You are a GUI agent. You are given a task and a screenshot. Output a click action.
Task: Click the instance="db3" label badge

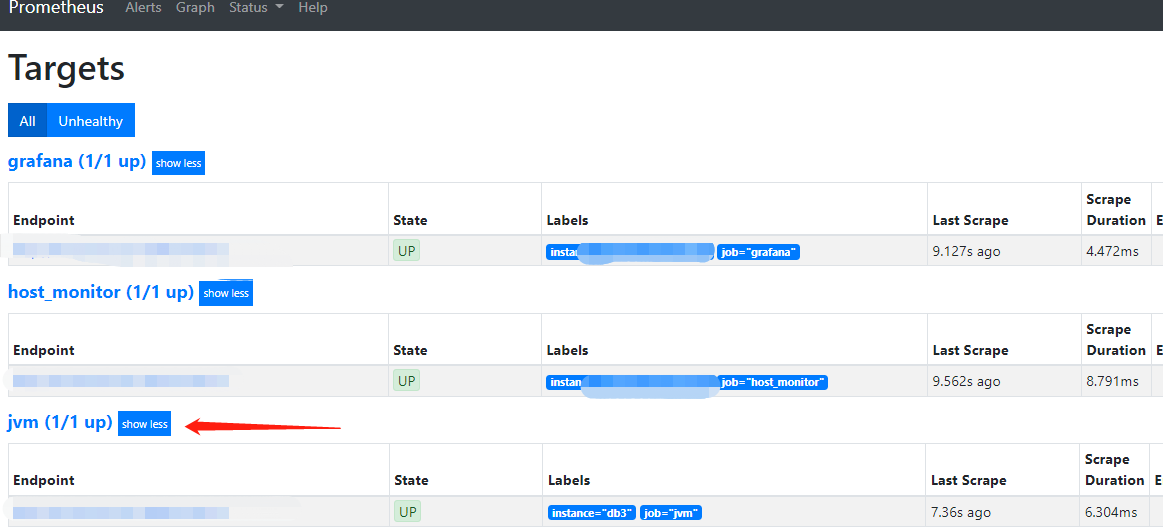pyautogui.click(x=592, y=512)
